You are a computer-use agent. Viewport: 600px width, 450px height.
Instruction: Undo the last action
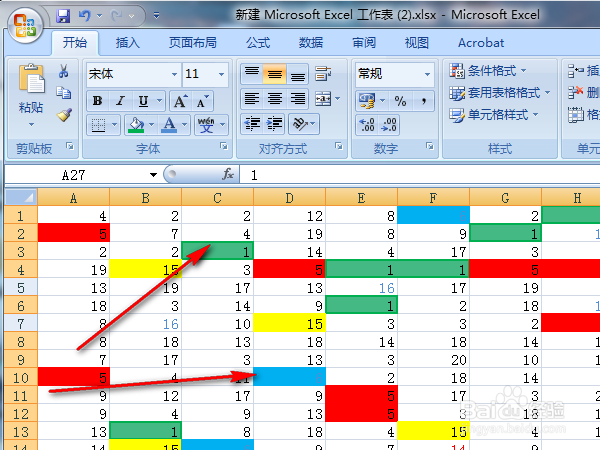(85, 16)
